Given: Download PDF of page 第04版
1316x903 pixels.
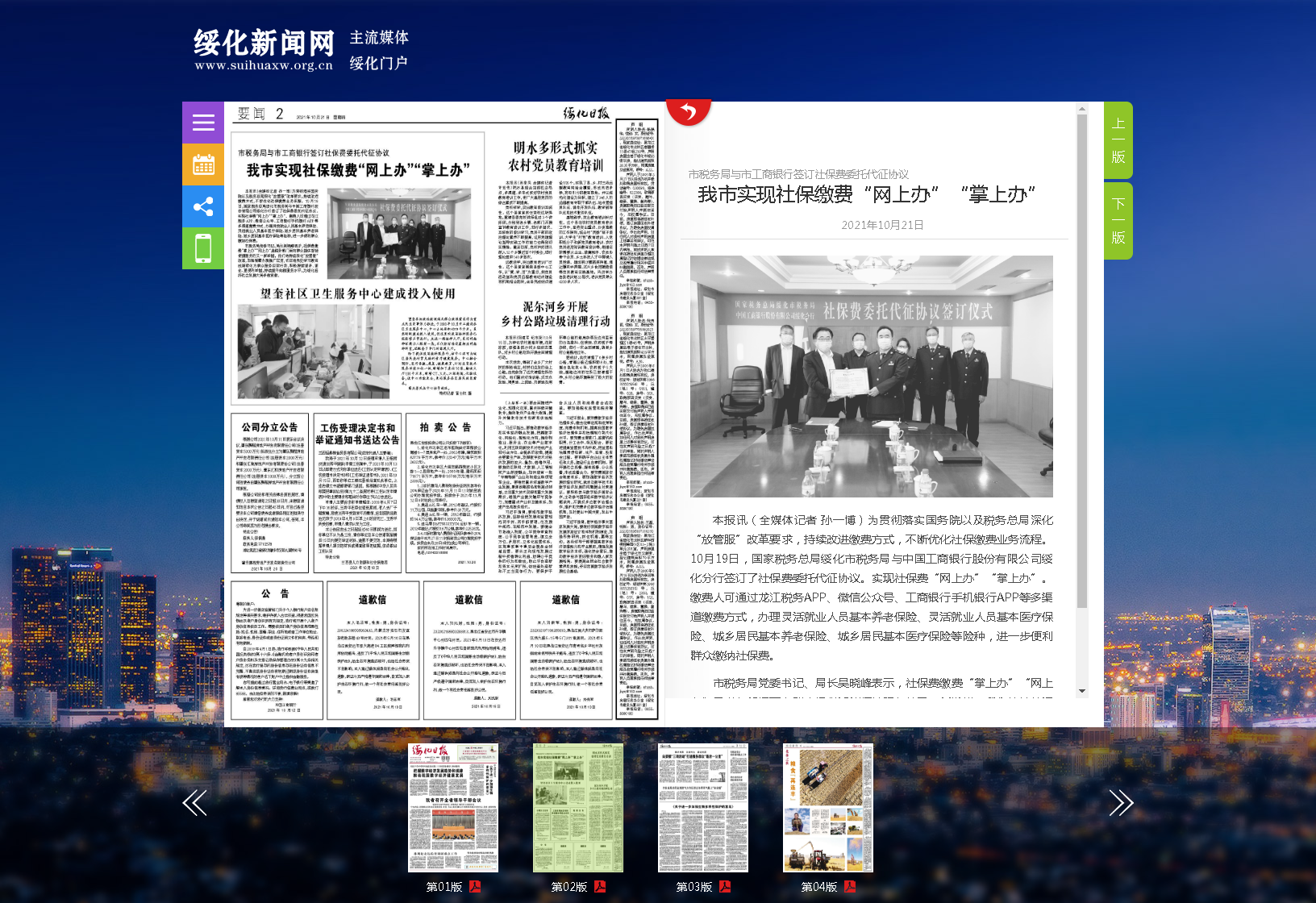Looking at the screenshot, I should coord(850,887).
